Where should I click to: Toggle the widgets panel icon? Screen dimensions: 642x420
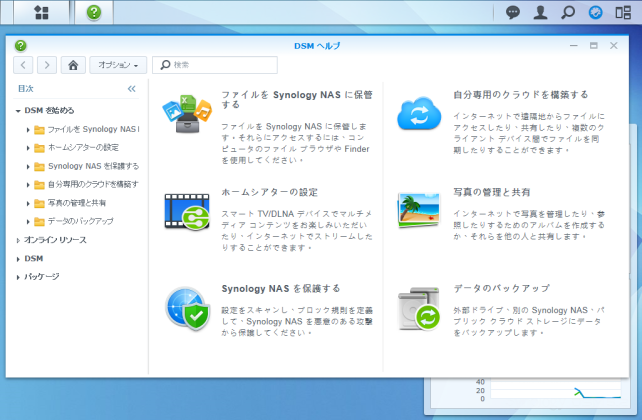pos(623,12)
